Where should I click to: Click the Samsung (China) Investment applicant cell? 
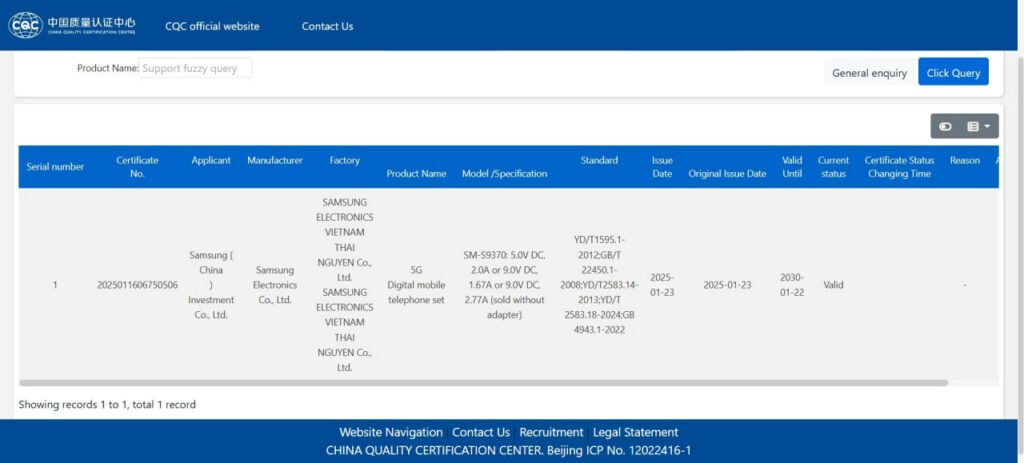click(x=211, y=285)
